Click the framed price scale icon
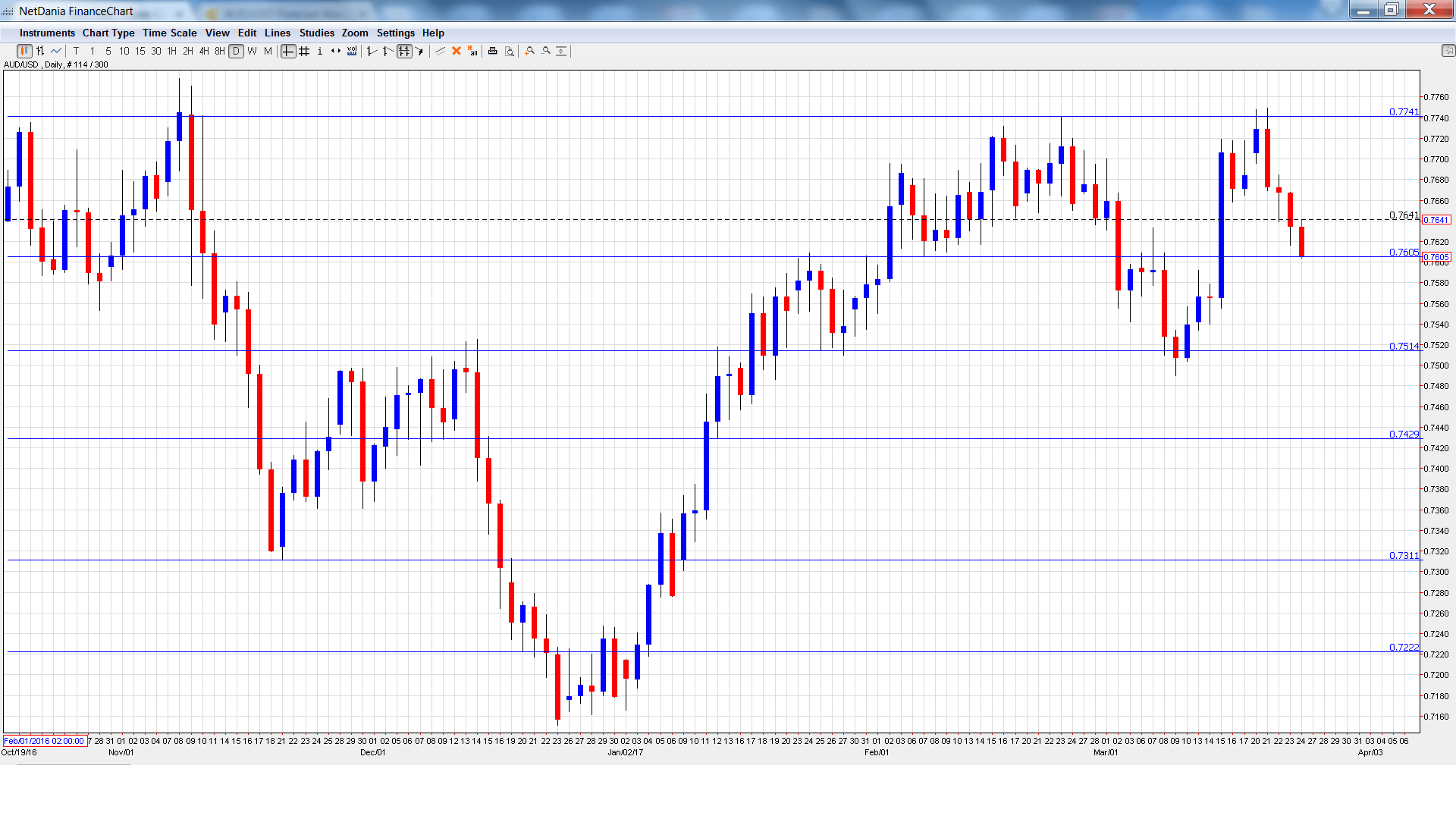Screen dimensions: 1456x819 pos(404,52)
